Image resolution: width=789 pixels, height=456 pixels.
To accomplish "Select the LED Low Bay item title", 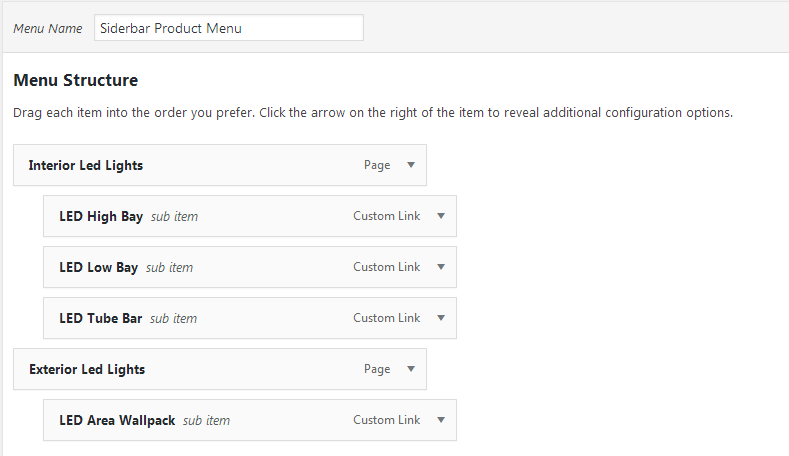I will point(99,267).
